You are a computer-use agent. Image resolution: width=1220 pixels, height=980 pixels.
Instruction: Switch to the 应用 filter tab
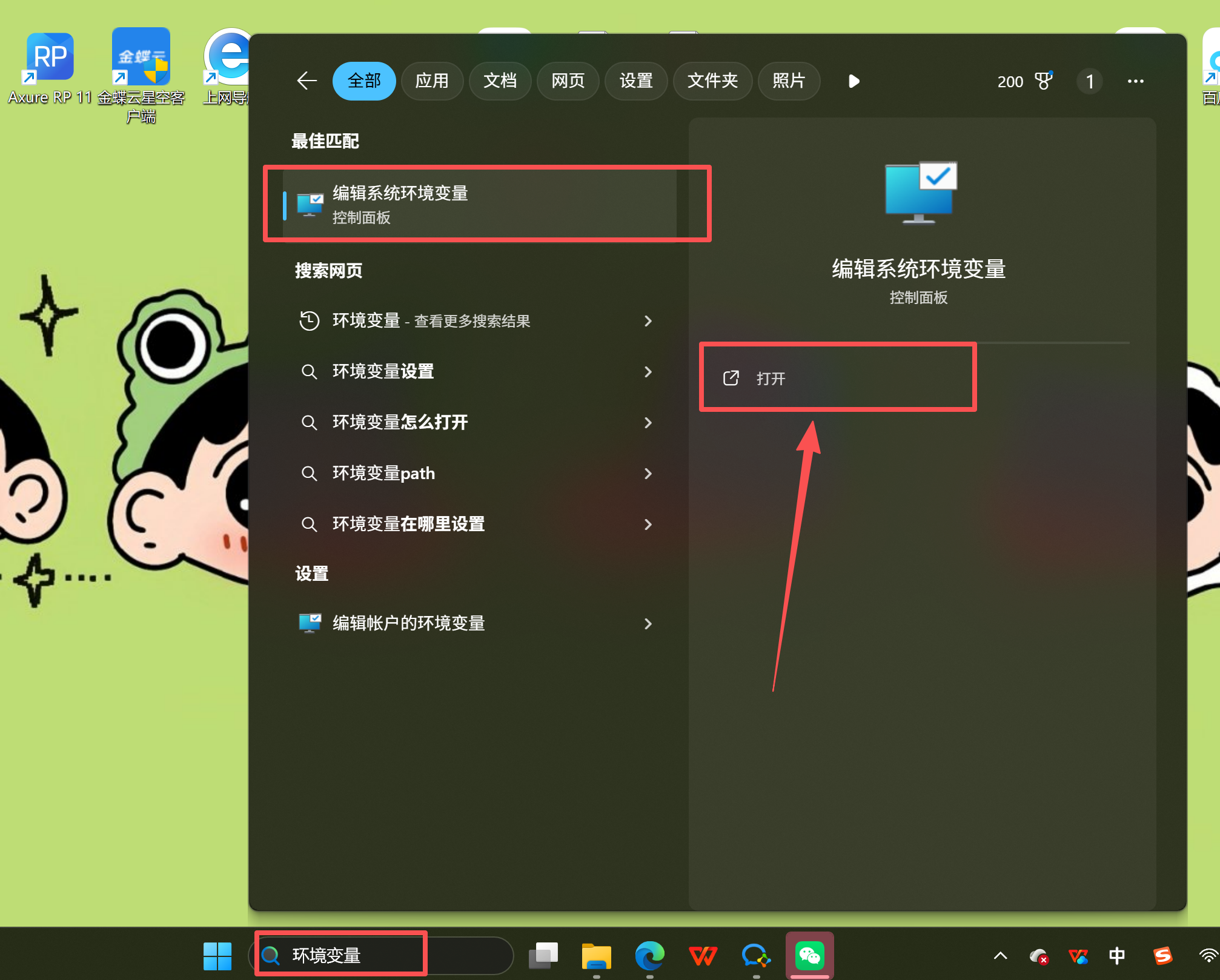point(431,81)
